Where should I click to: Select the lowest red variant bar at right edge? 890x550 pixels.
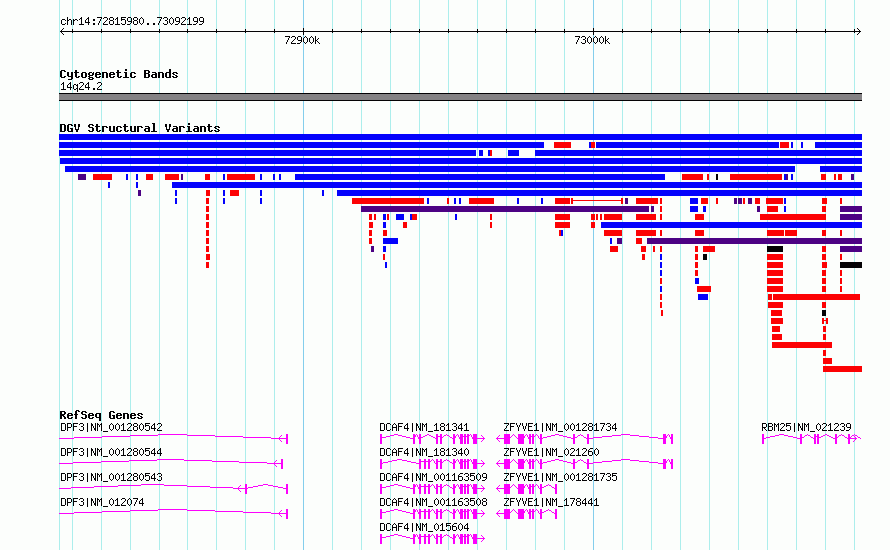(842, 369)
